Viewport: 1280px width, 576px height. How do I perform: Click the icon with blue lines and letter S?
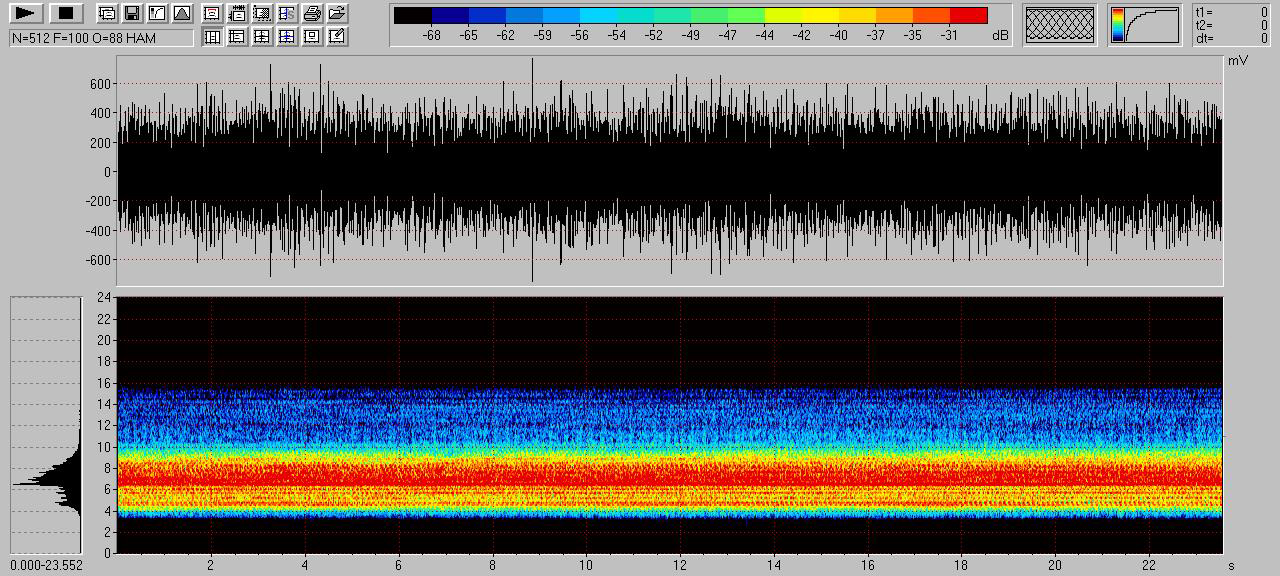[287, 14]
